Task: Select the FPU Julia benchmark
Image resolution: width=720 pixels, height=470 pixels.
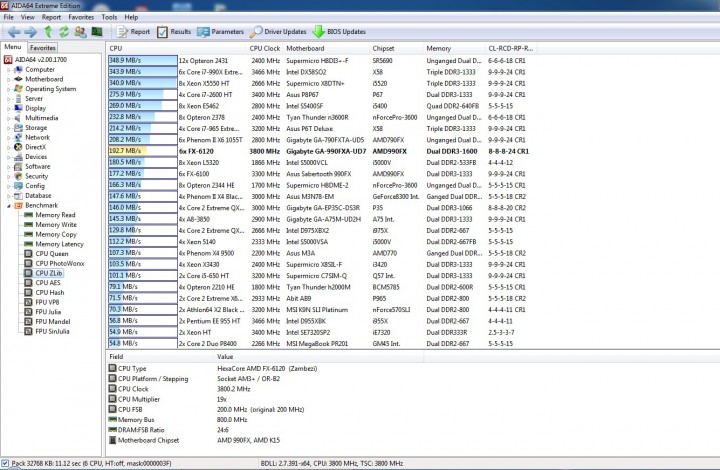Action: (x=48, y=312)
